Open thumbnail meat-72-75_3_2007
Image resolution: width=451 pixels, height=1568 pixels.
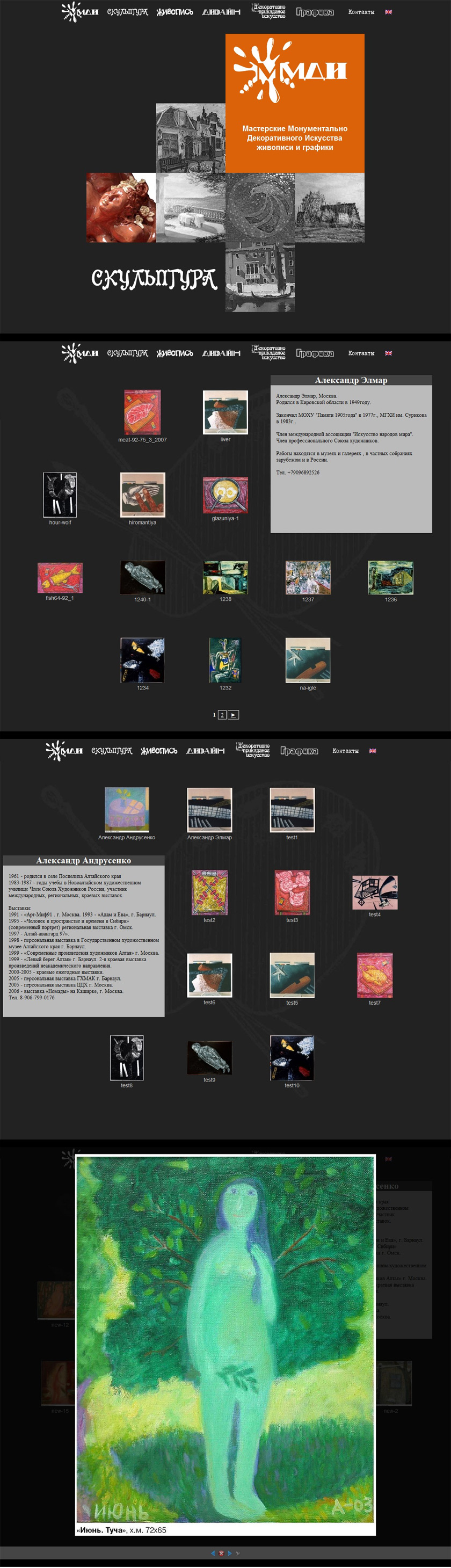142,412
